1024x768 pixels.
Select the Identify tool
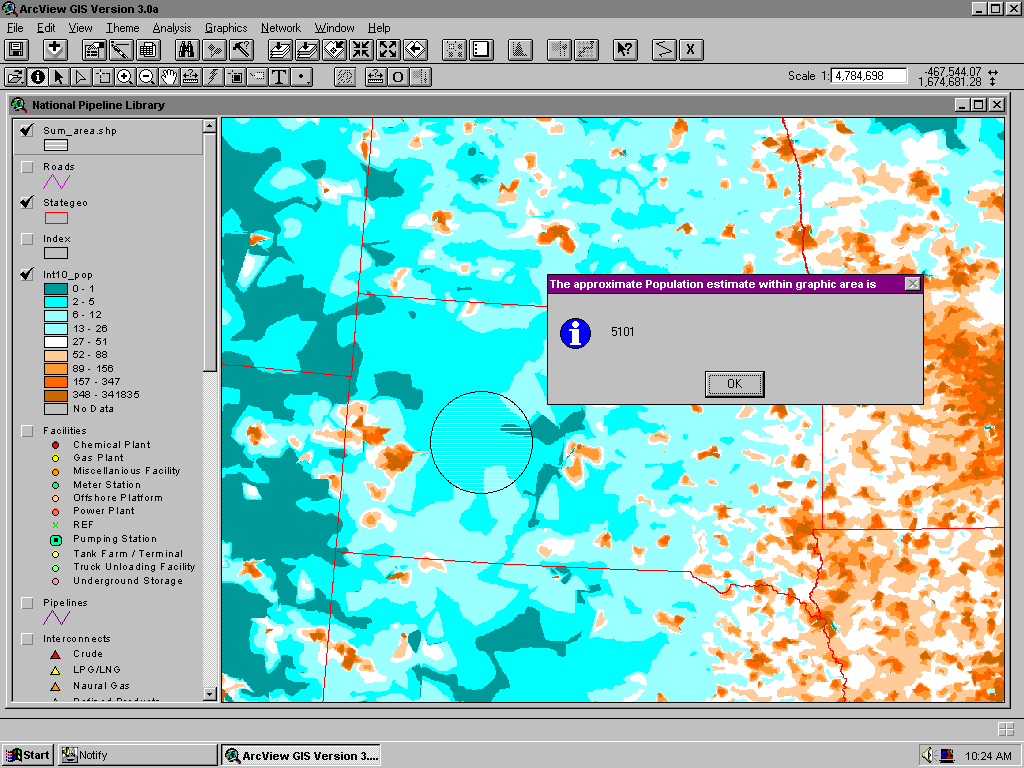(38, 77)
